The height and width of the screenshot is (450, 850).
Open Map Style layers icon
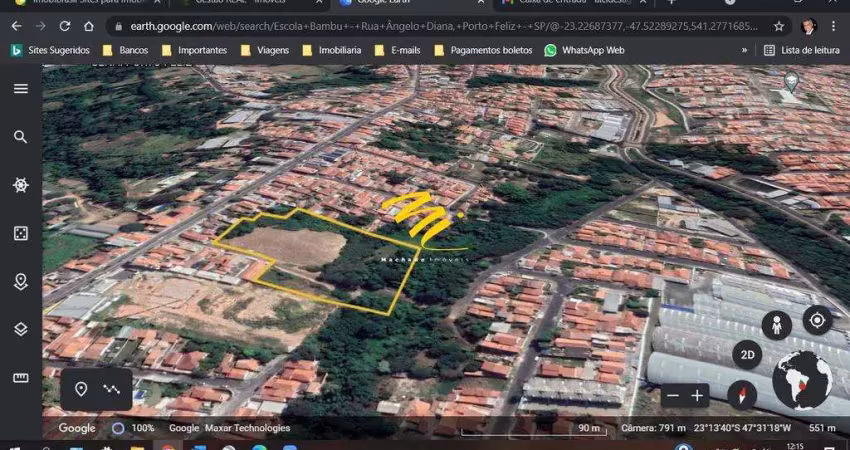point(20,329)
